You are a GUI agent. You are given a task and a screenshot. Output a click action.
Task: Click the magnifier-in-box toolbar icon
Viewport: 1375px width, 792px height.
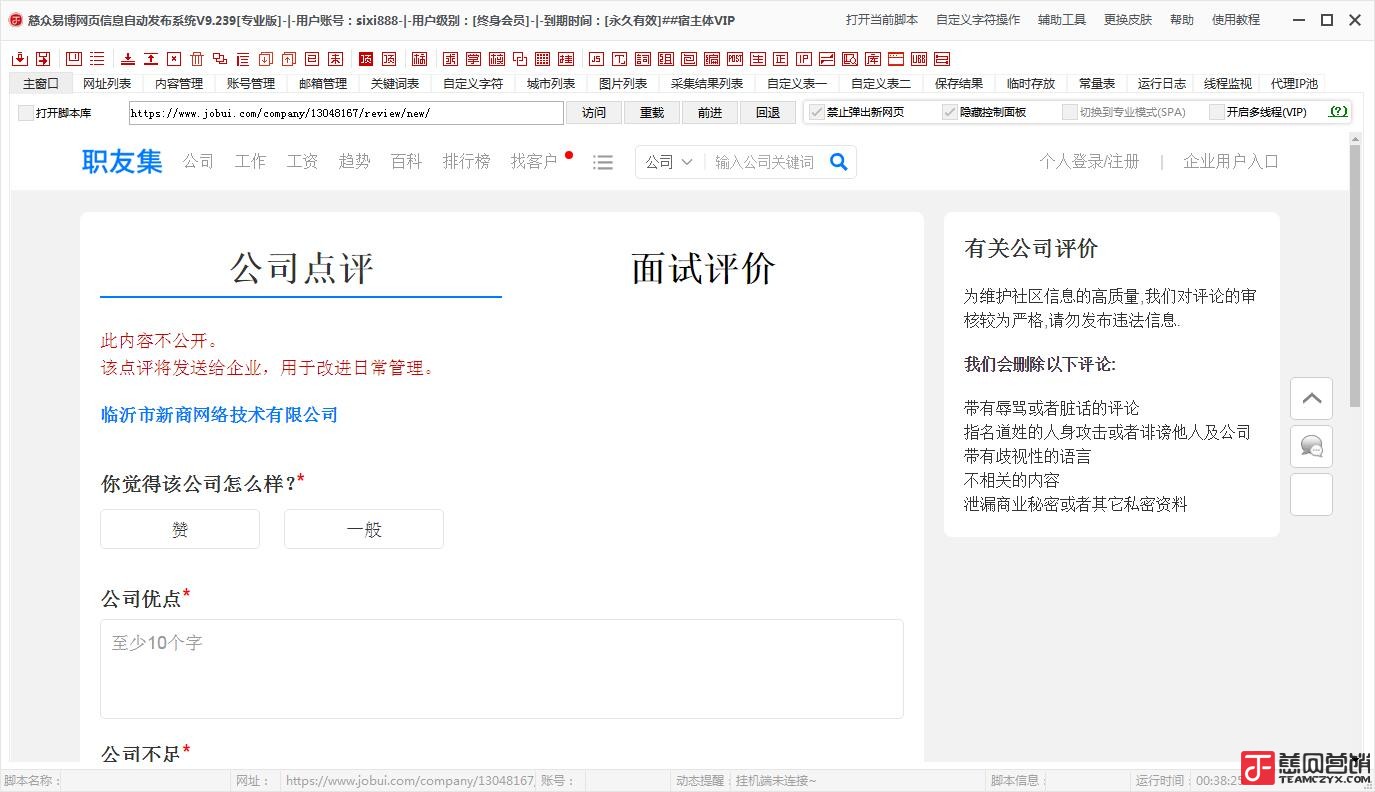pyautogui.click(x=849, y=59)
